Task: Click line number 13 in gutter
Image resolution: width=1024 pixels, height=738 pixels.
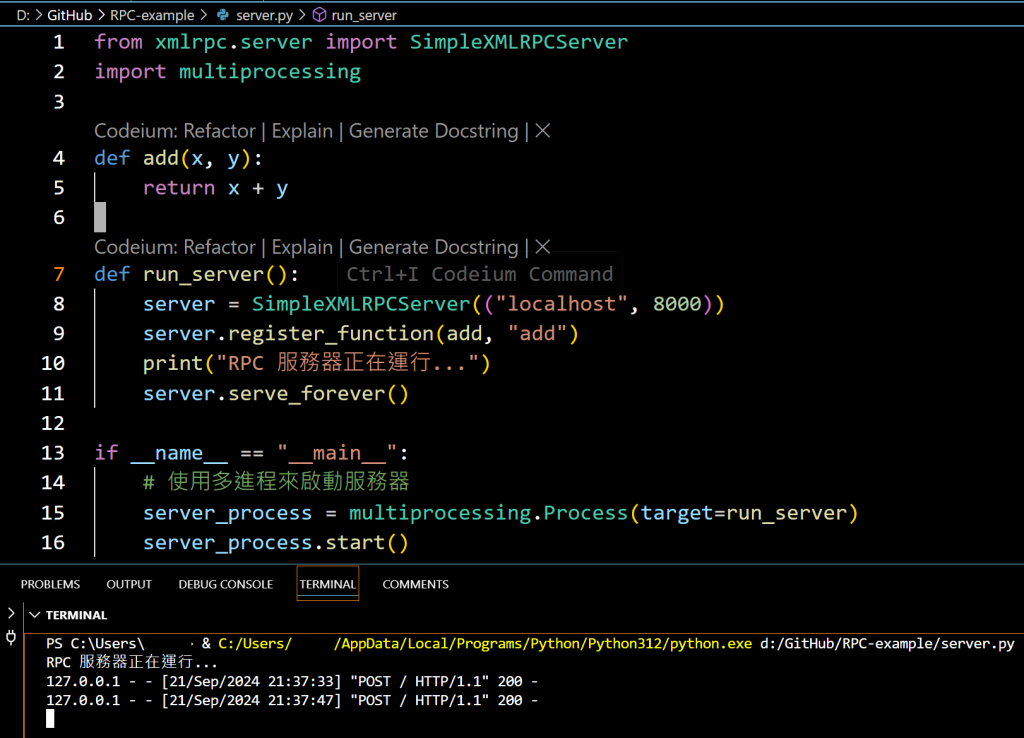Action: point(53,453)
